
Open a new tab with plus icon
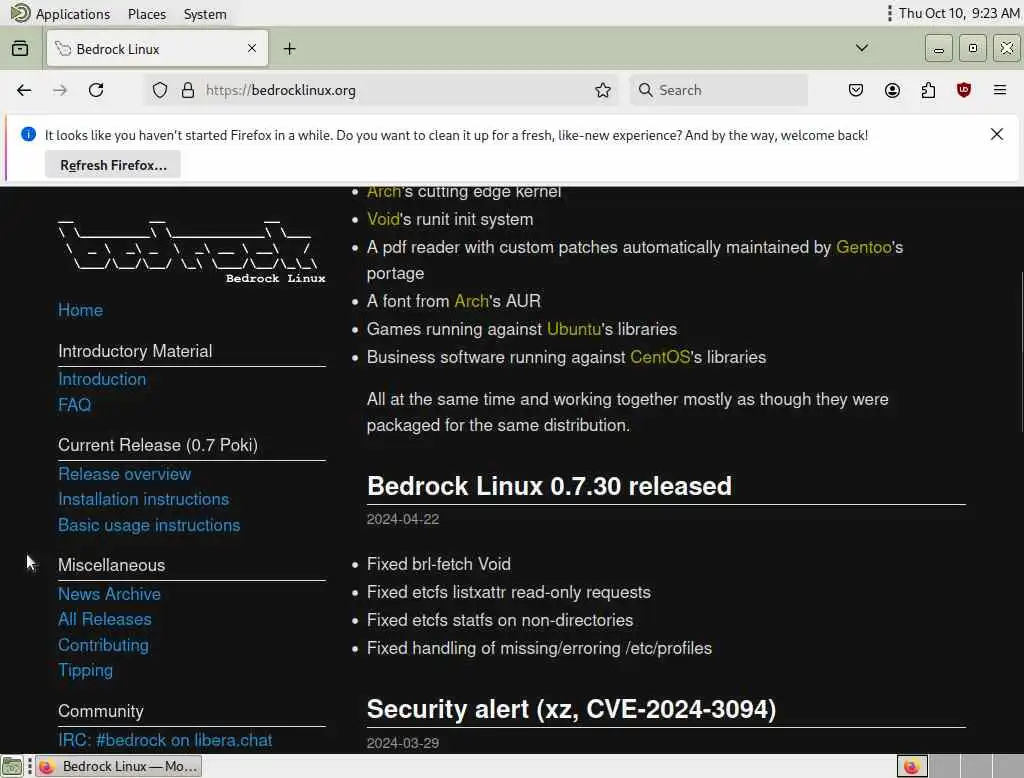click(x=289, y=49)
